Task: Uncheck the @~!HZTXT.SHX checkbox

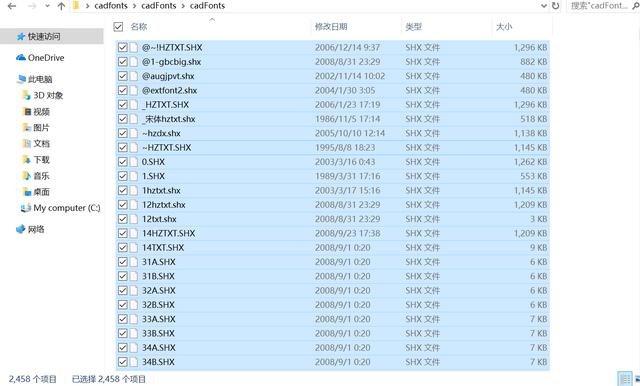Action: pyautogui.click(x=122, y=47)
